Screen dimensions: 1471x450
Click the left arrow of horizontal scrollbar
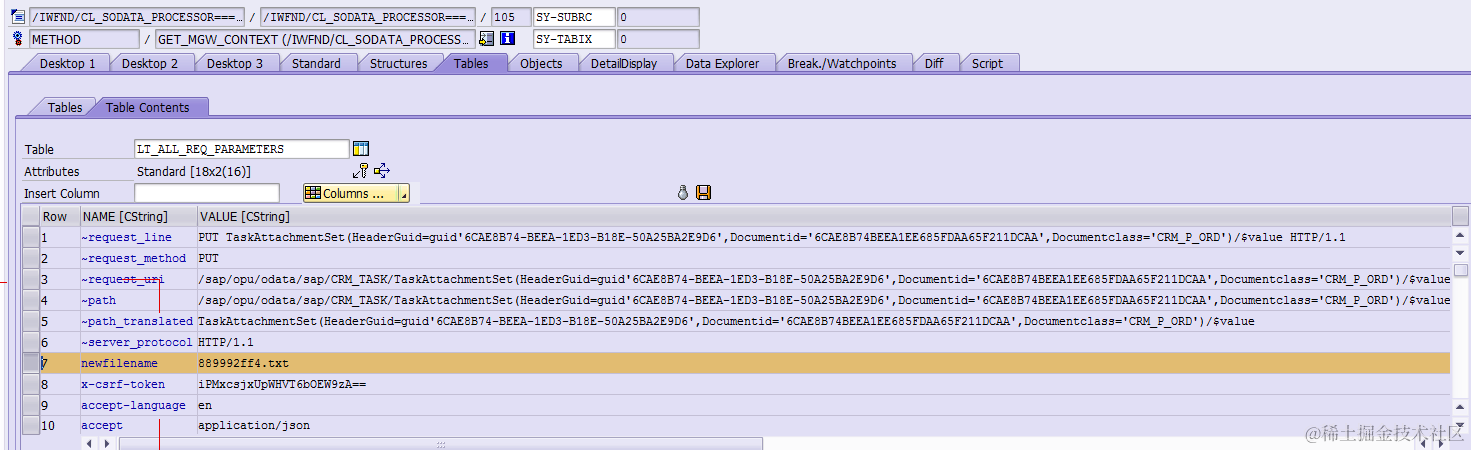88,443
